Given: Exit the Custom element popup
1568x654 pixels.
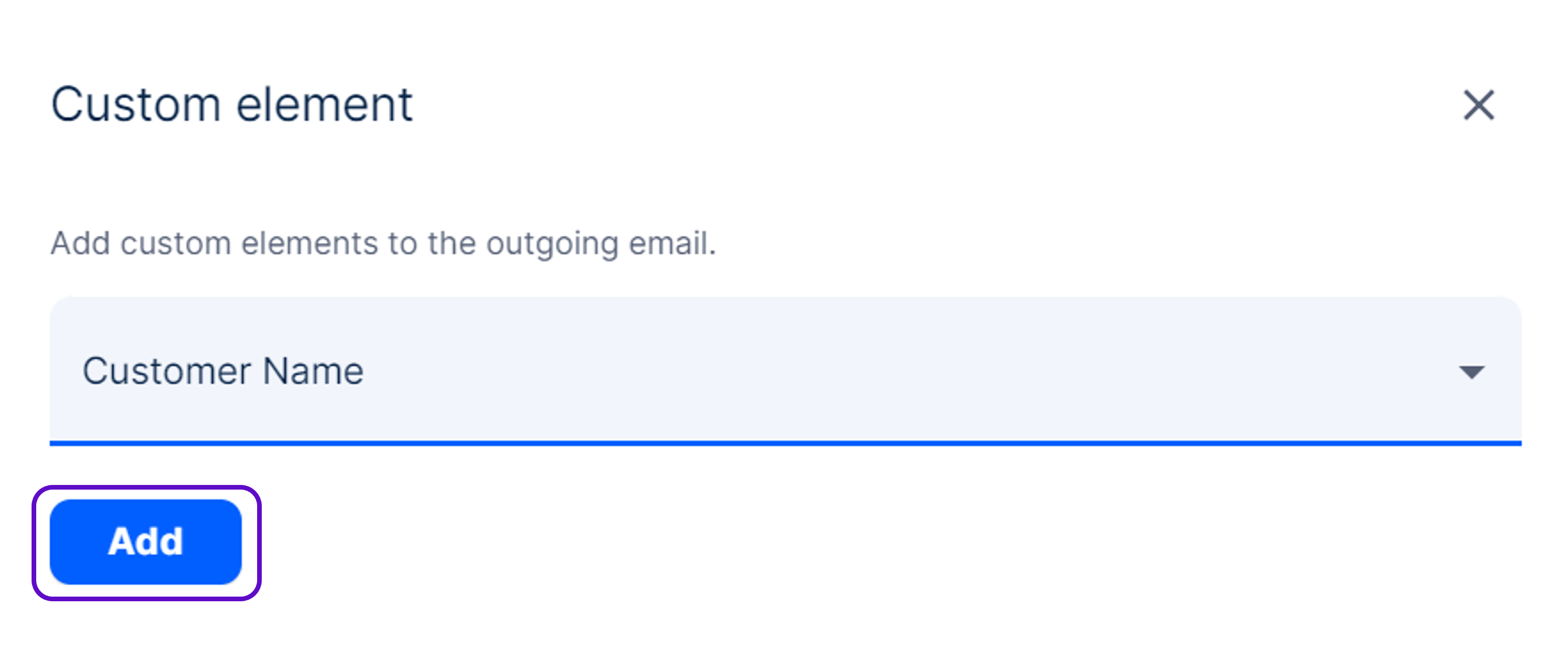Looking at the screenshot, I should (x=1478, y=105).
